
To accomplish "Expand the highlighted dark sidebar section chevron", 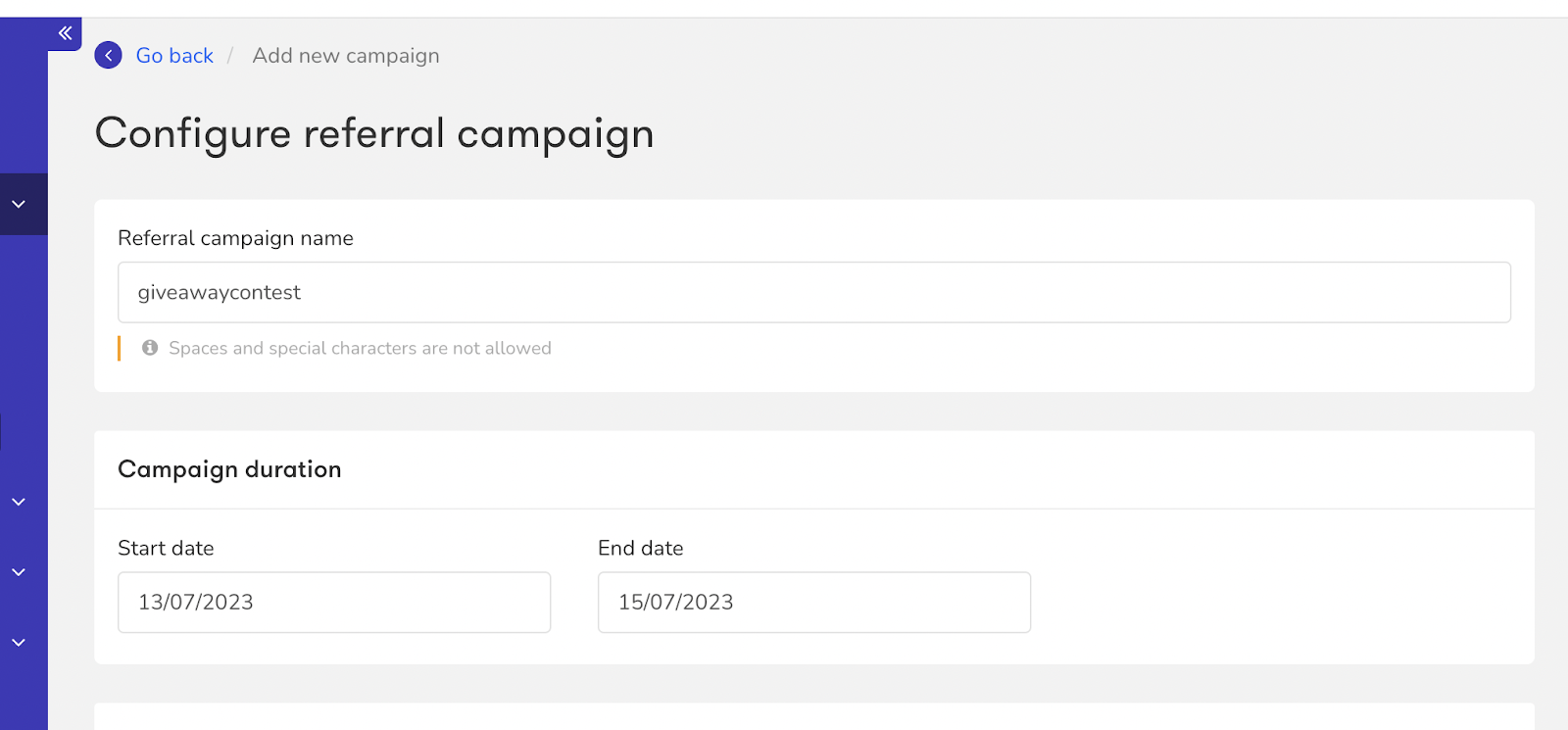I will point(19,204).
